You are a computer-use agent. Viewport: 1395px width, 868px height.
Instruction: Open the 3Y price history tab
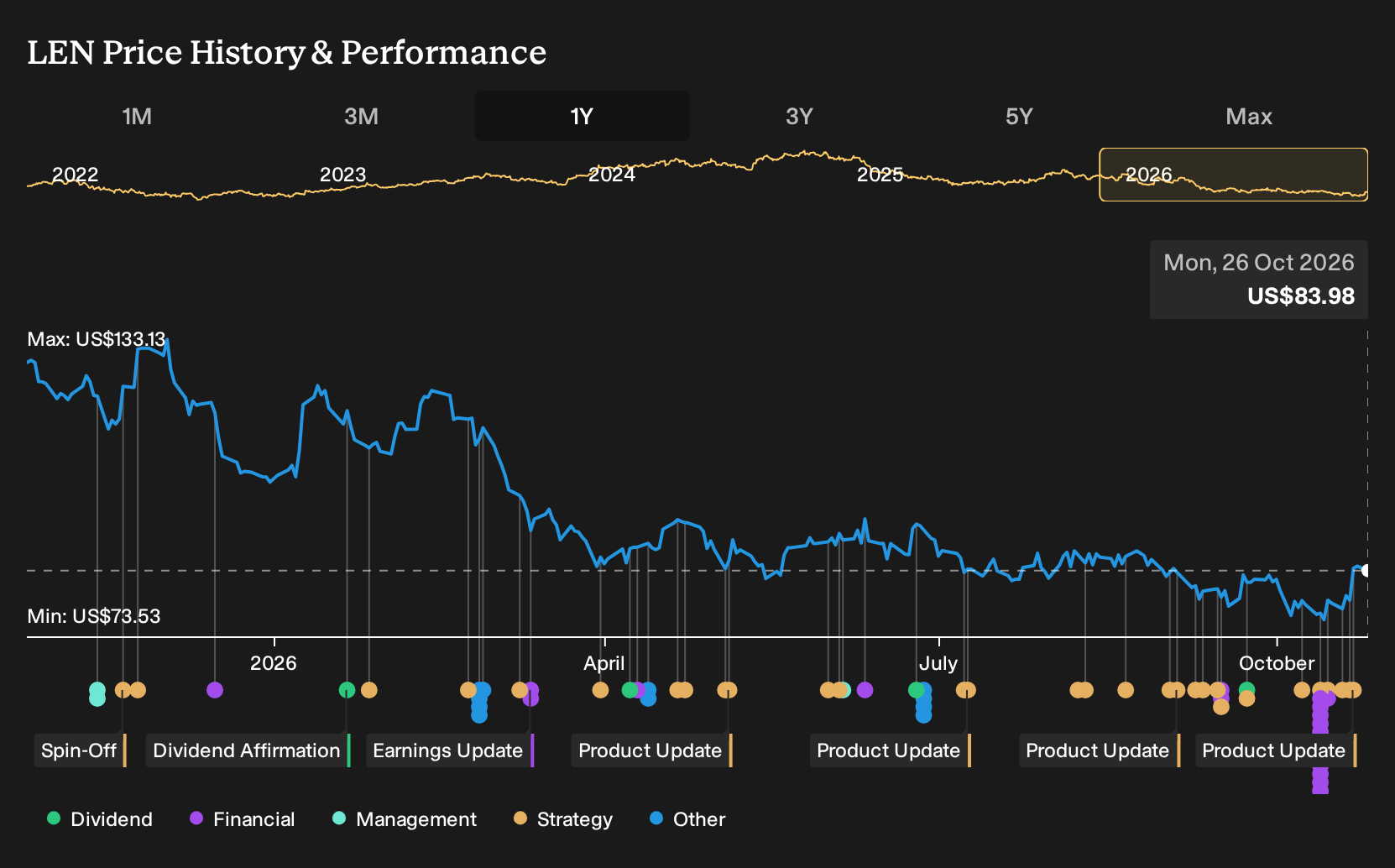[x=799, y=116]
